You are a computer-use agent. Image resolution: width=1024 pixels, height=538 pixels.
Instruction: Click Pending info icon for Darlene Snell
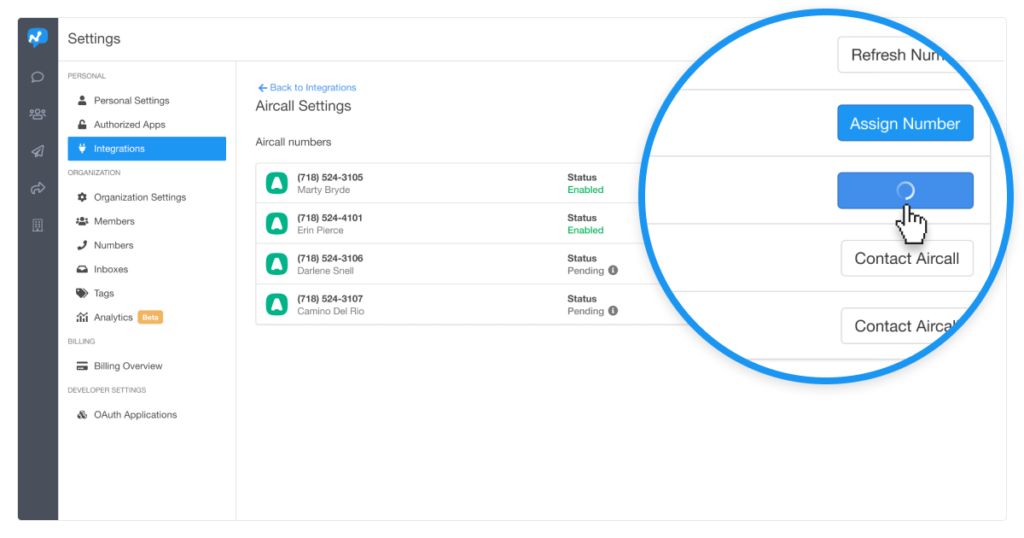click(613, 270)
